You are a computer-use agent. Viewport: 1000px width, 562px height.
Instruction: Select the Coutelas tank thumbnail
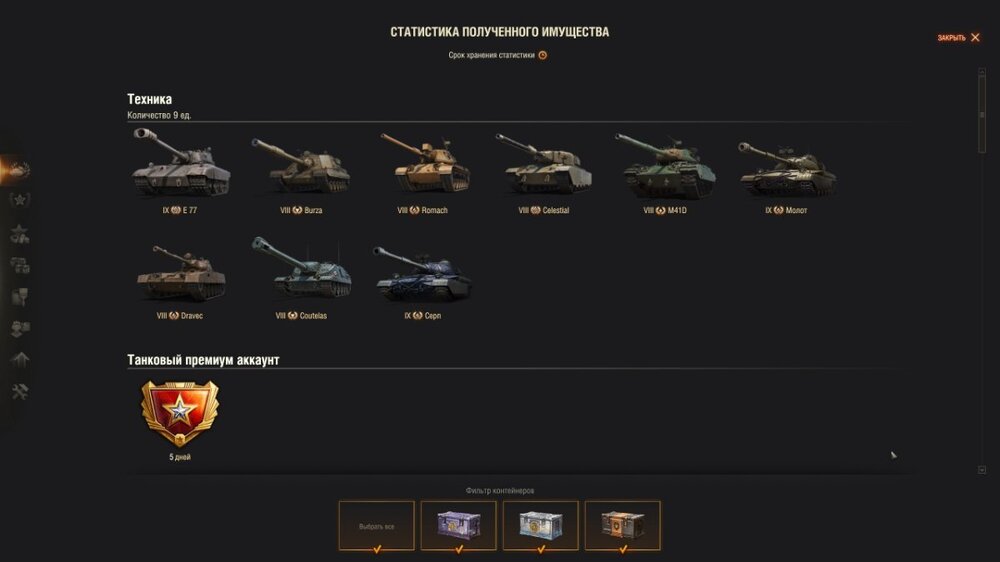(x=301, y=268)
